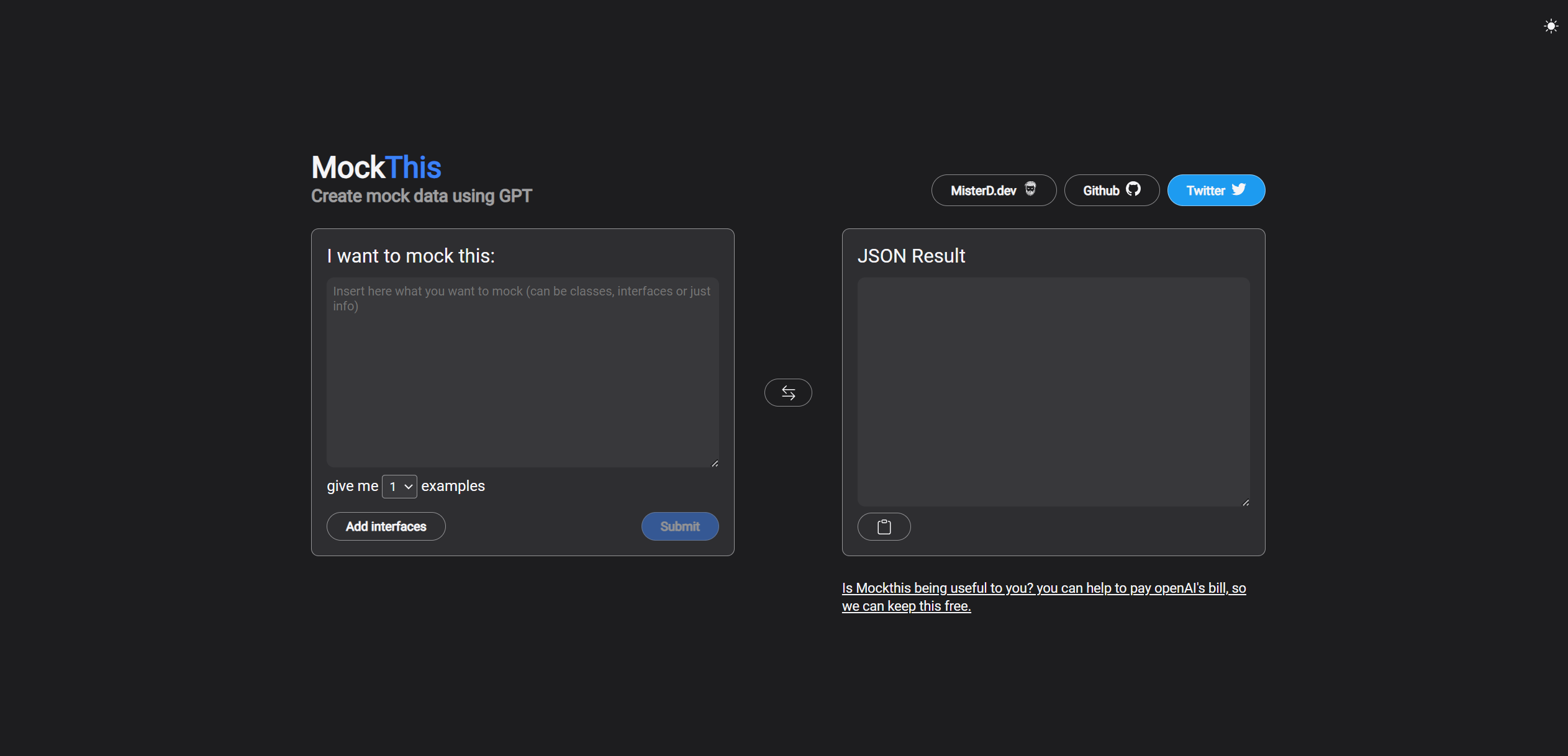Screen dimensions: 1568x756
Task: Select the Github navigation item
Action: pyautogui.click(x=1111, y=190)
